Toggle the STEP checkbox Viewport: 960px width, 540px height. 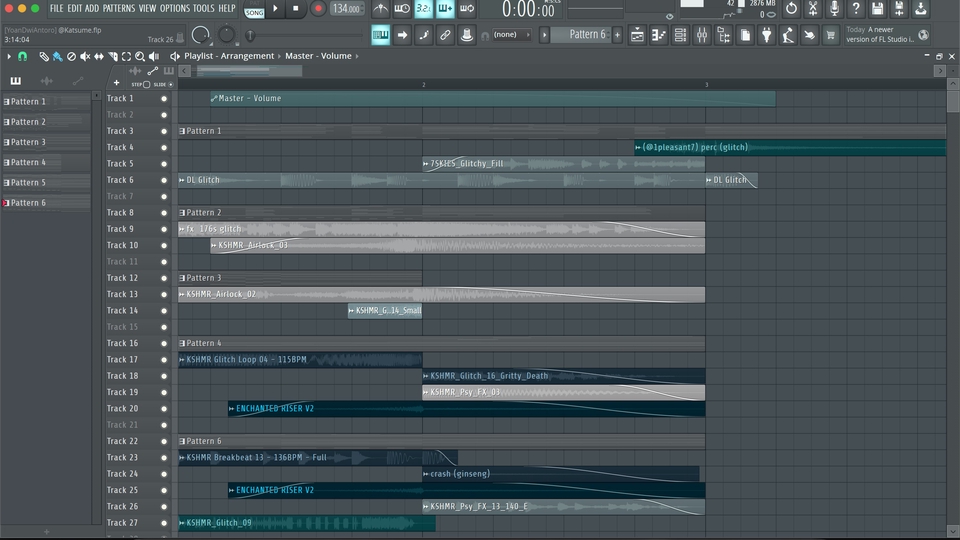pyautogui.click(x=146, y=84)
